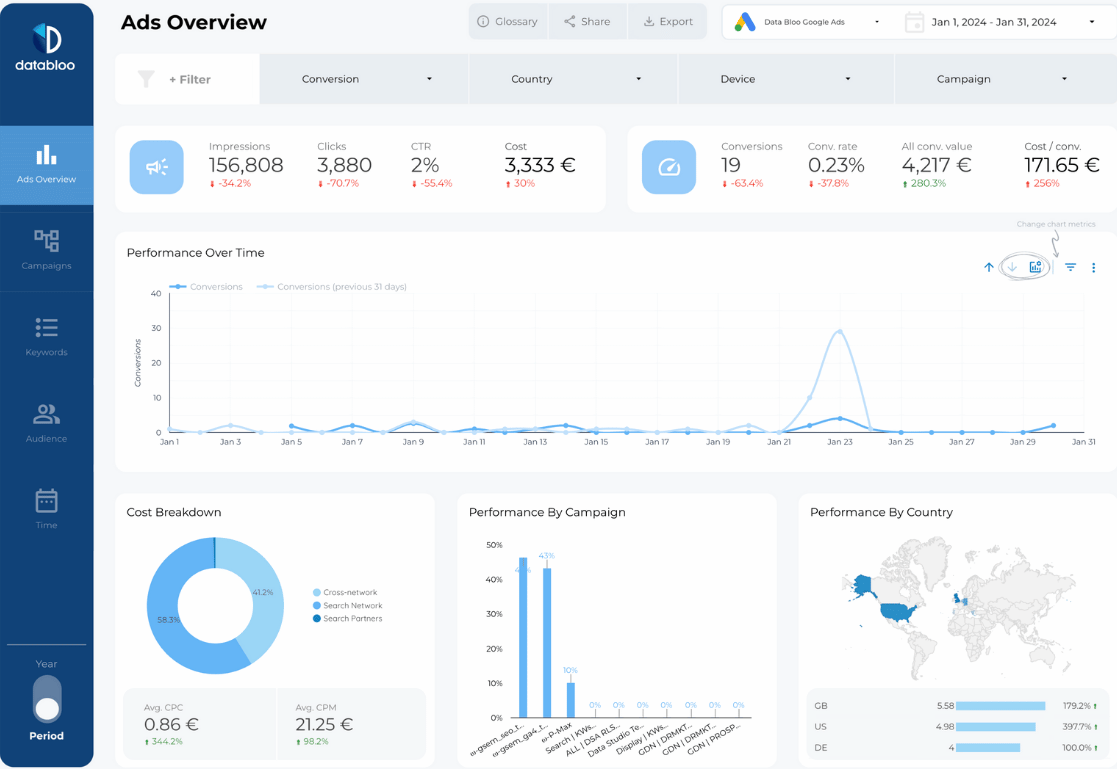Open the Country filter dropdown

point(573,79)
